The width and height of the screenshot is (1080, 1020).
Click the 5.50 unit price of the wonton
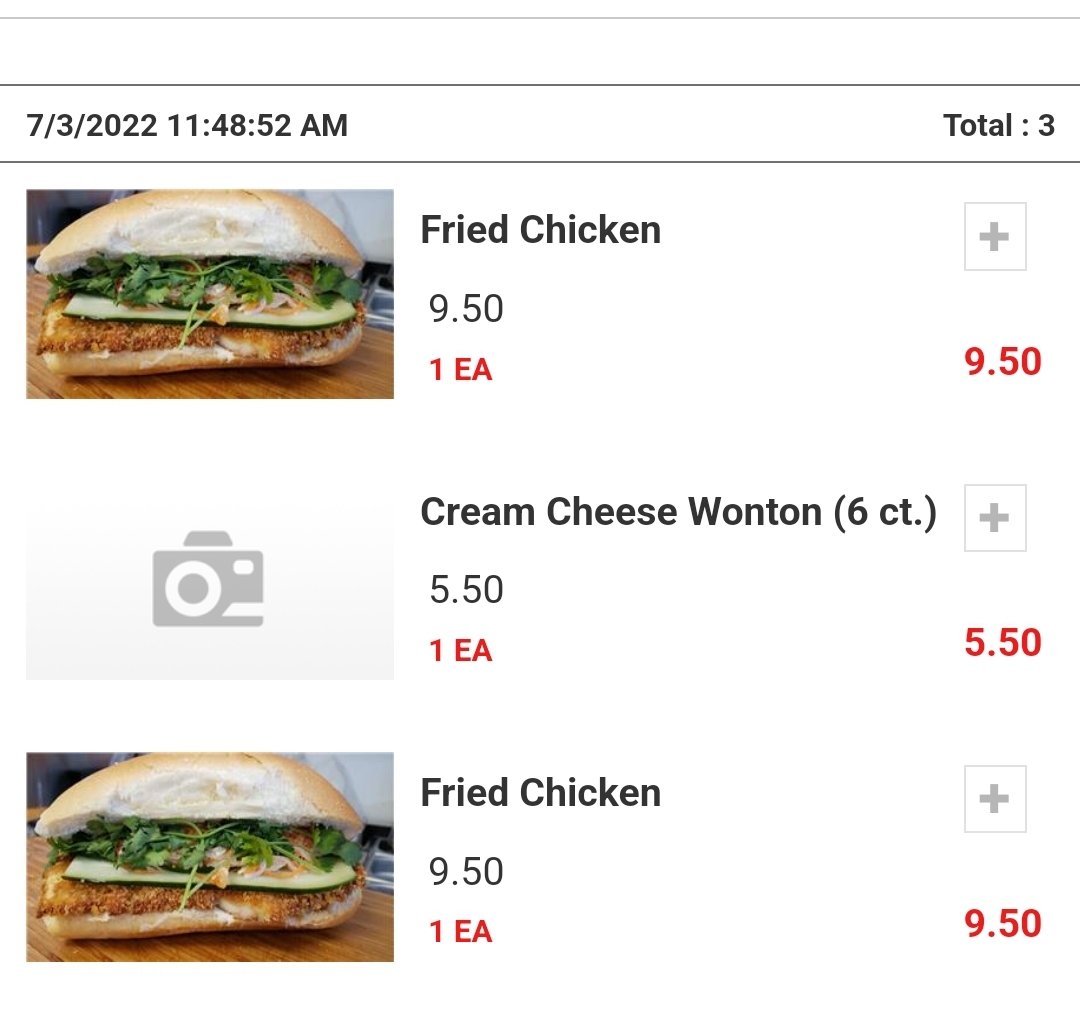(x=466, y=590)
